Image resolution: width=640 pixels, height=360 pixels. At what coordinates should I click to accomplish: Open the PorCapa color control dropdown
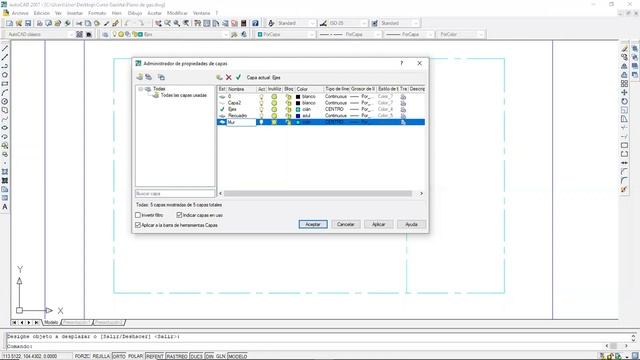tap(312, 35)
